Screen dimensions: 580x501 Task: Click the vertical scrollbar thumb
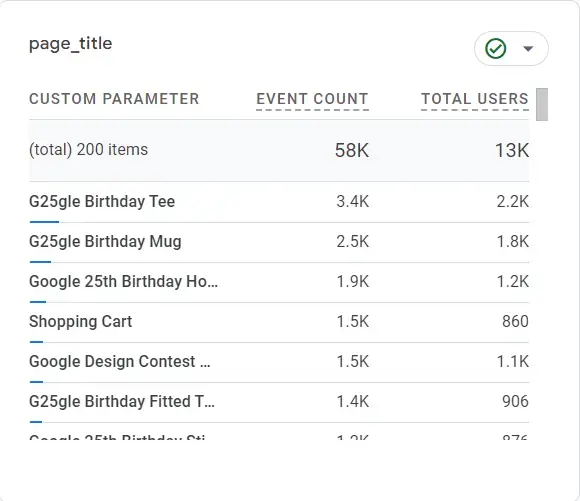point(542,104)
